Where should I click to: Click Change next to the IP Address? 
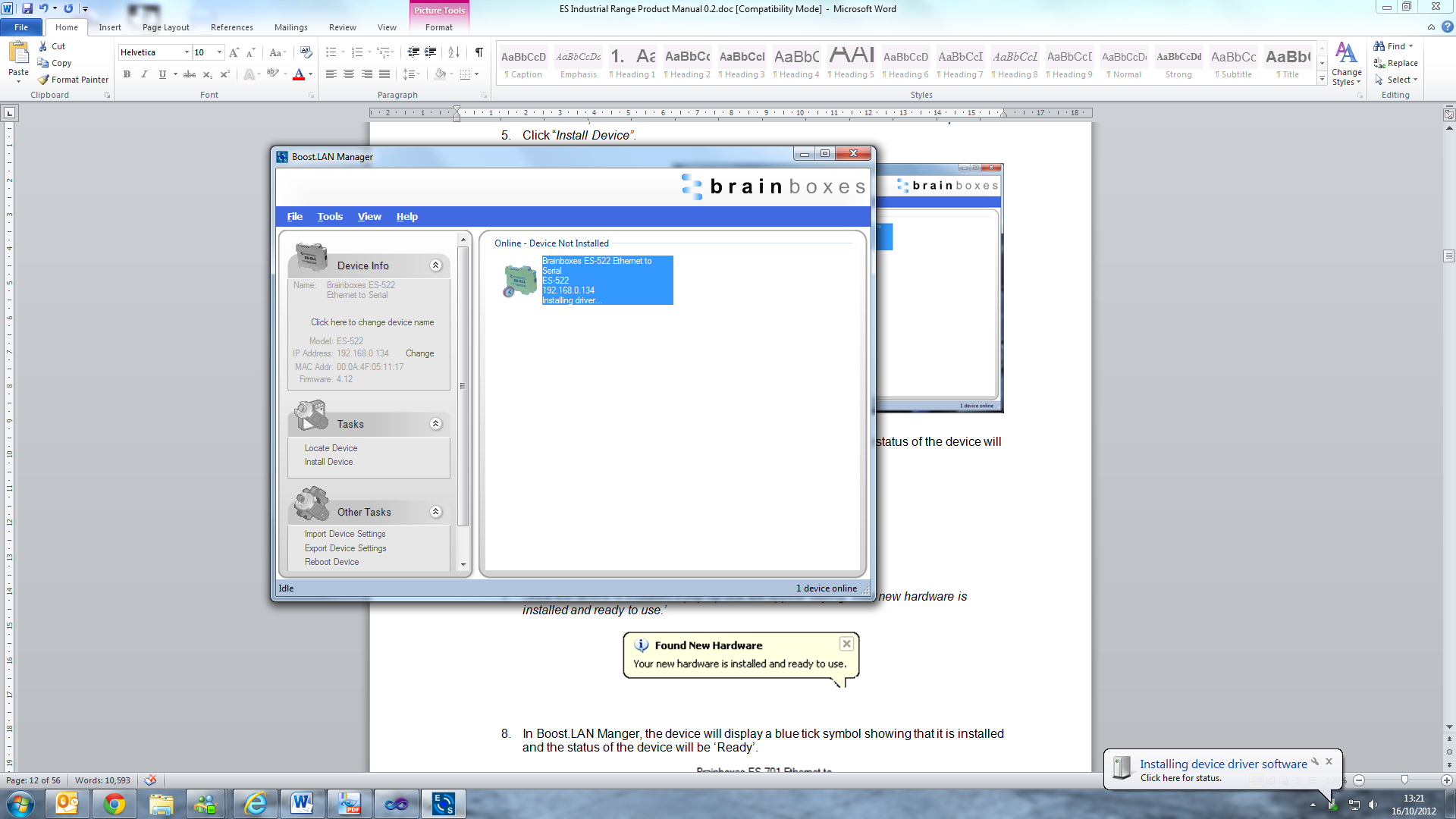(419, 353)
